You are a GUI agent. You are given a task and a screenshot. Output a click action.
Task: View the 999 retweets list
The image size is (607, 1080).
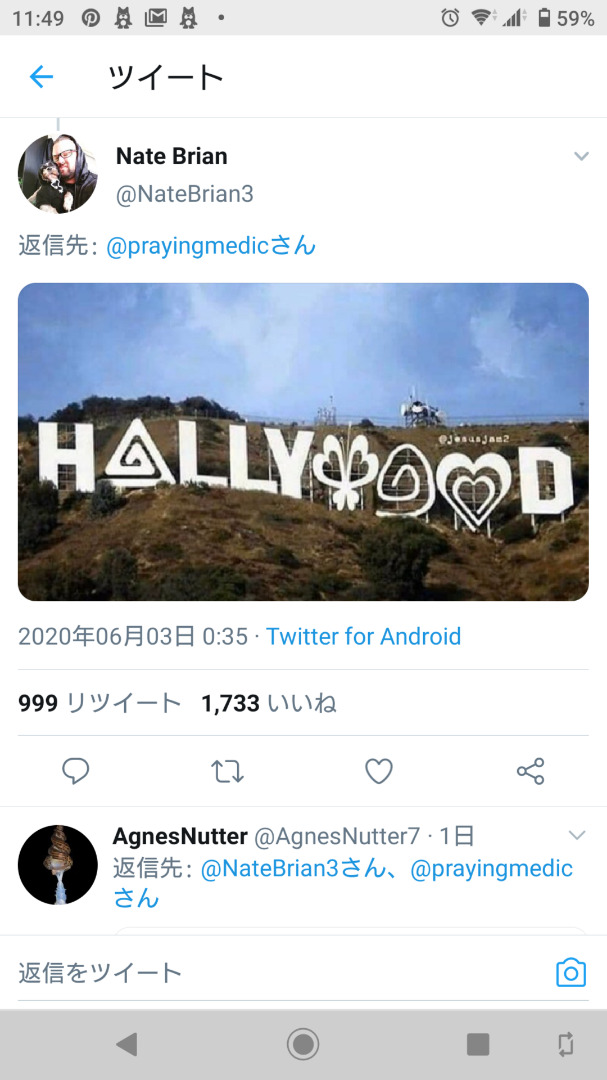99,703
